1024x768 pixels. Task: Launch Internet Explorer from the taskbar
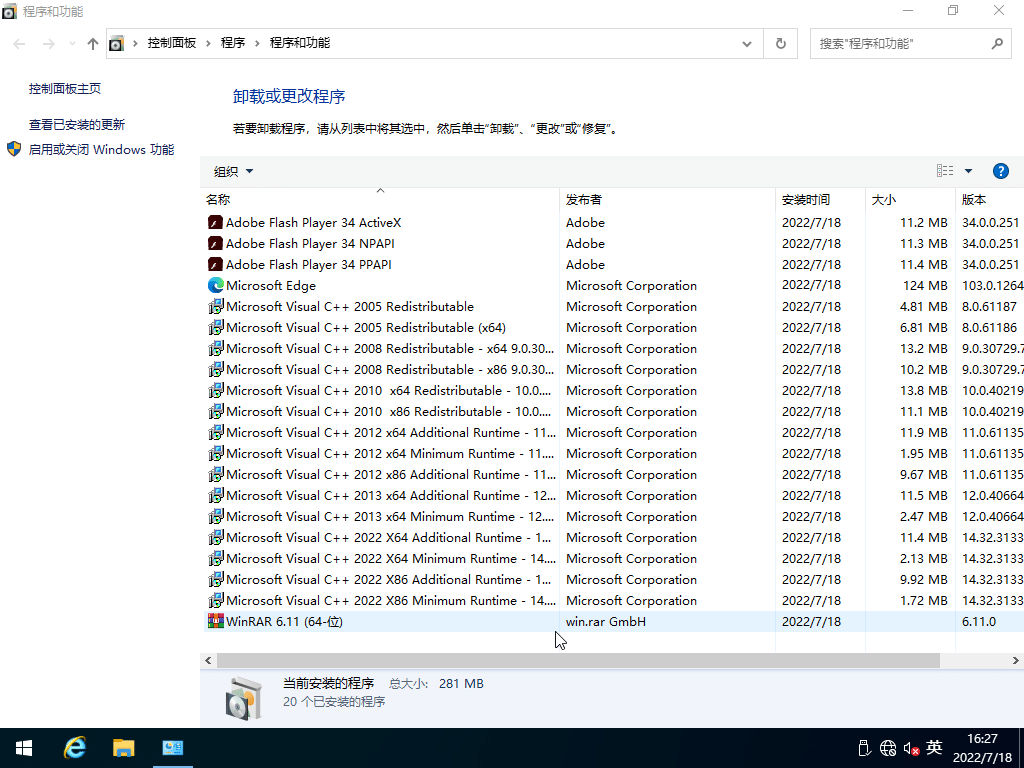pyautogui.click(x=75, y=747)
